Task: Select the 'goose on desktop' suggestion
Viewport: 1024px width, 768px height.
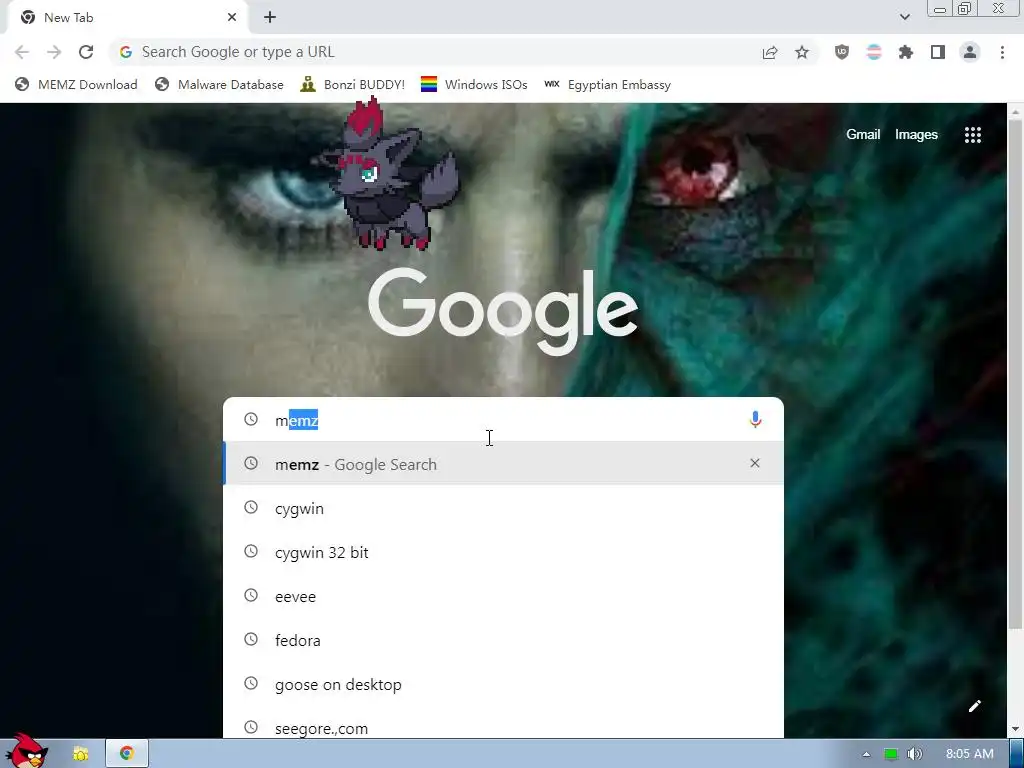Action: coord(503,684)
